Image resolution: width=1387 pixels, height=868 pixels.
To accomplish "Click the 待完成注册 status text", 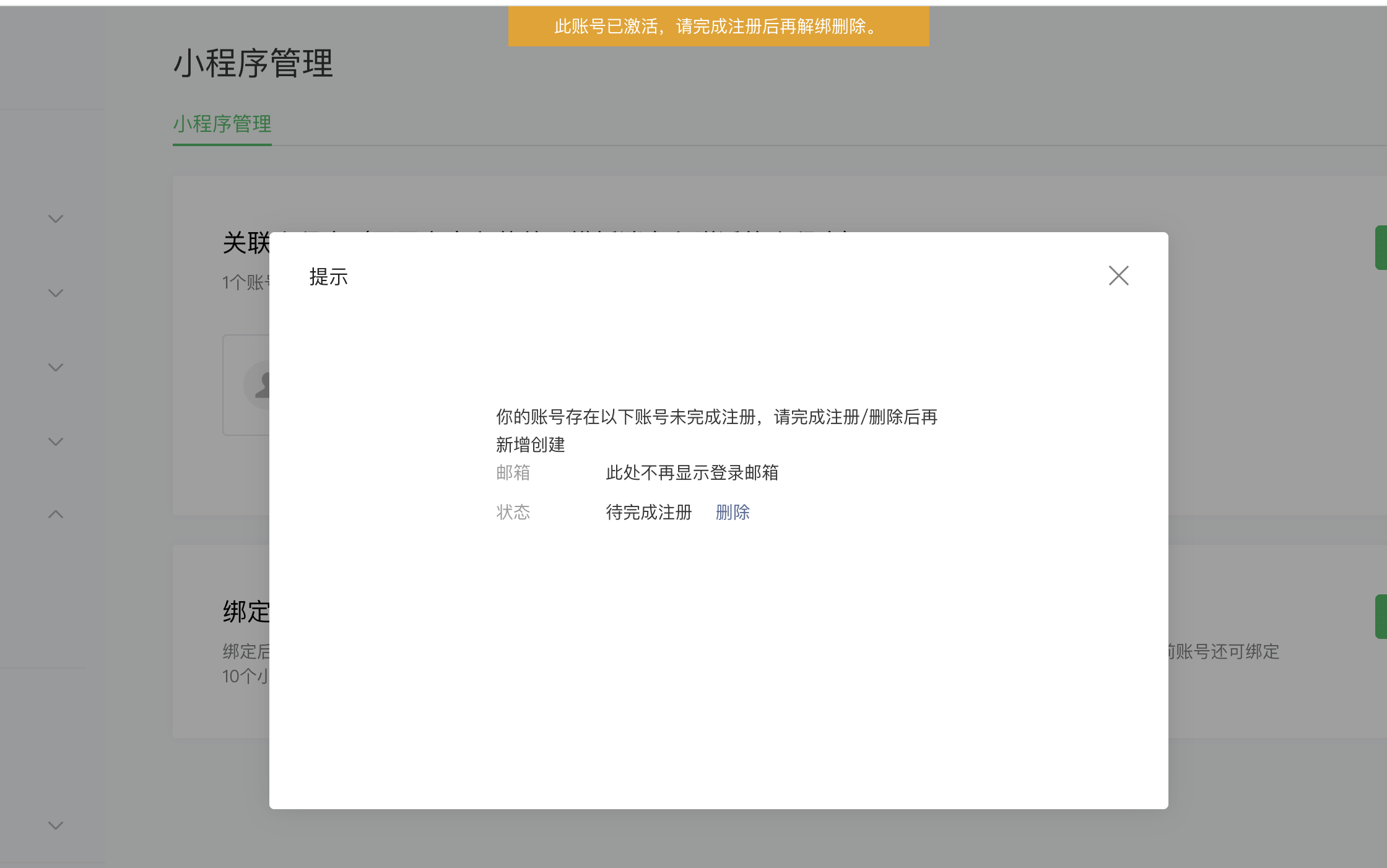I will click(648, 512).
